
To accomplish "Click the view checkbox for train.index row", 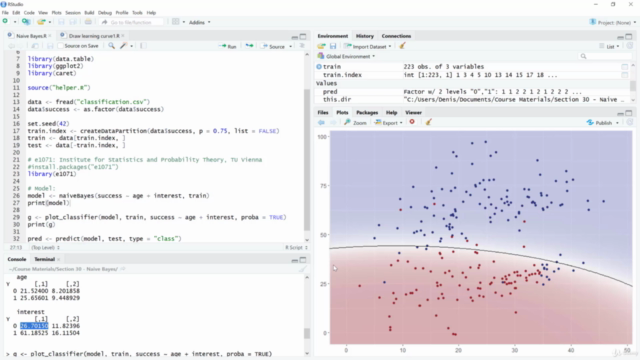I will point(625,75).
